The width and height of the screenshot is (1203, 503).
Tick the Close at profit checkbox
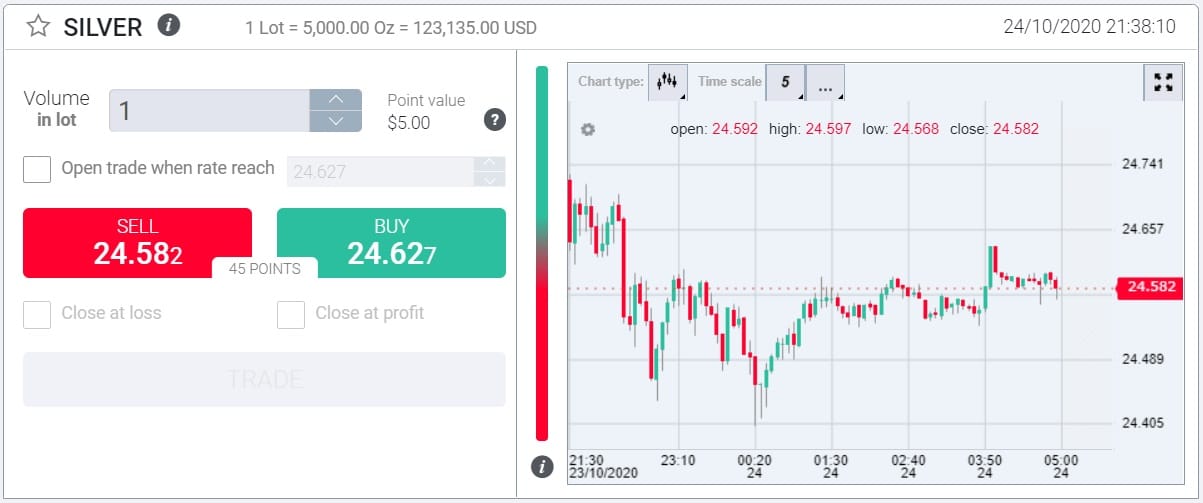pos(291,314)
